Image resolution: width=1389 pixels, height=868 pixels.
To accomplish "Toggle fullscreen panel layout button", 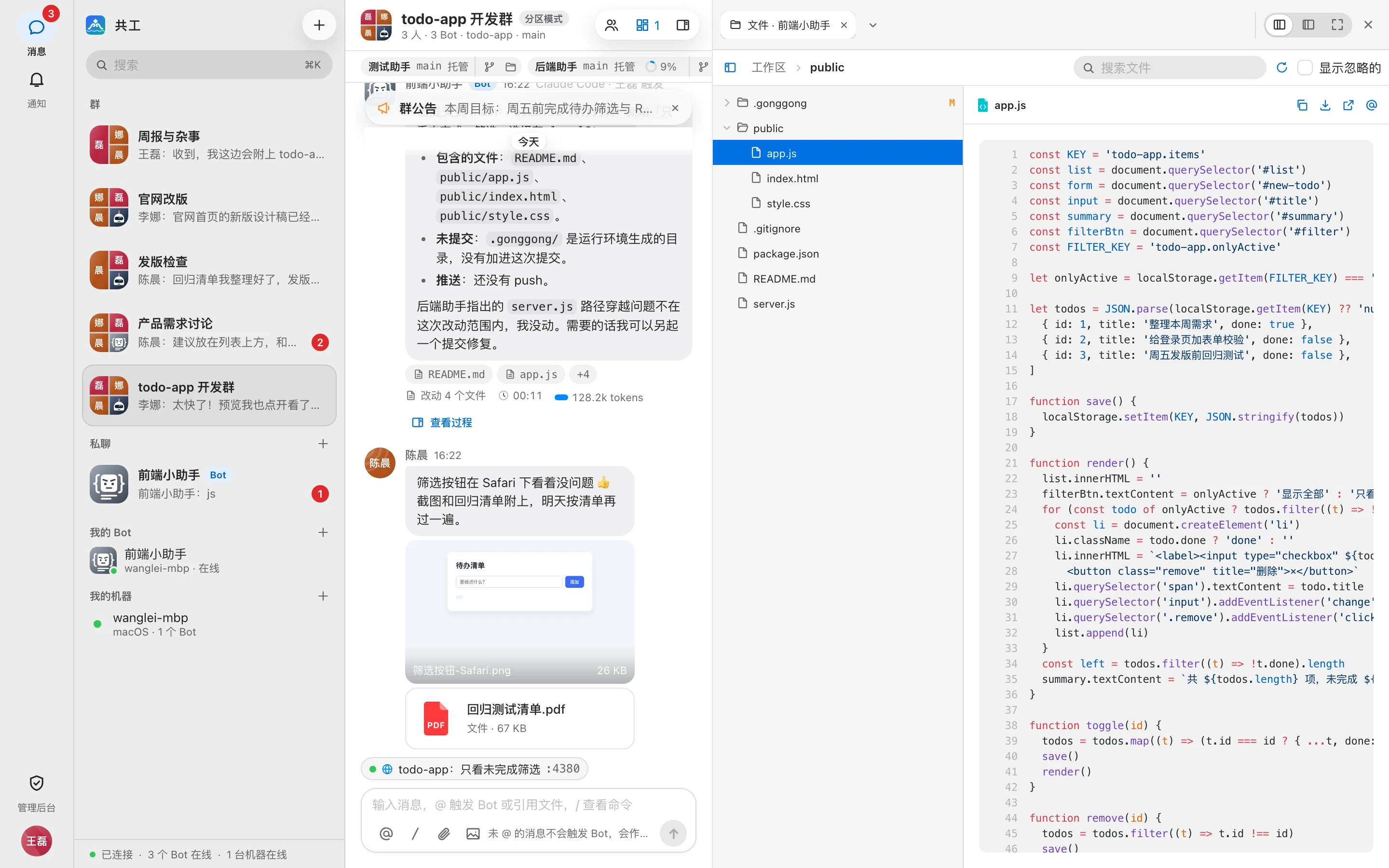I will tap(1337, 25).
